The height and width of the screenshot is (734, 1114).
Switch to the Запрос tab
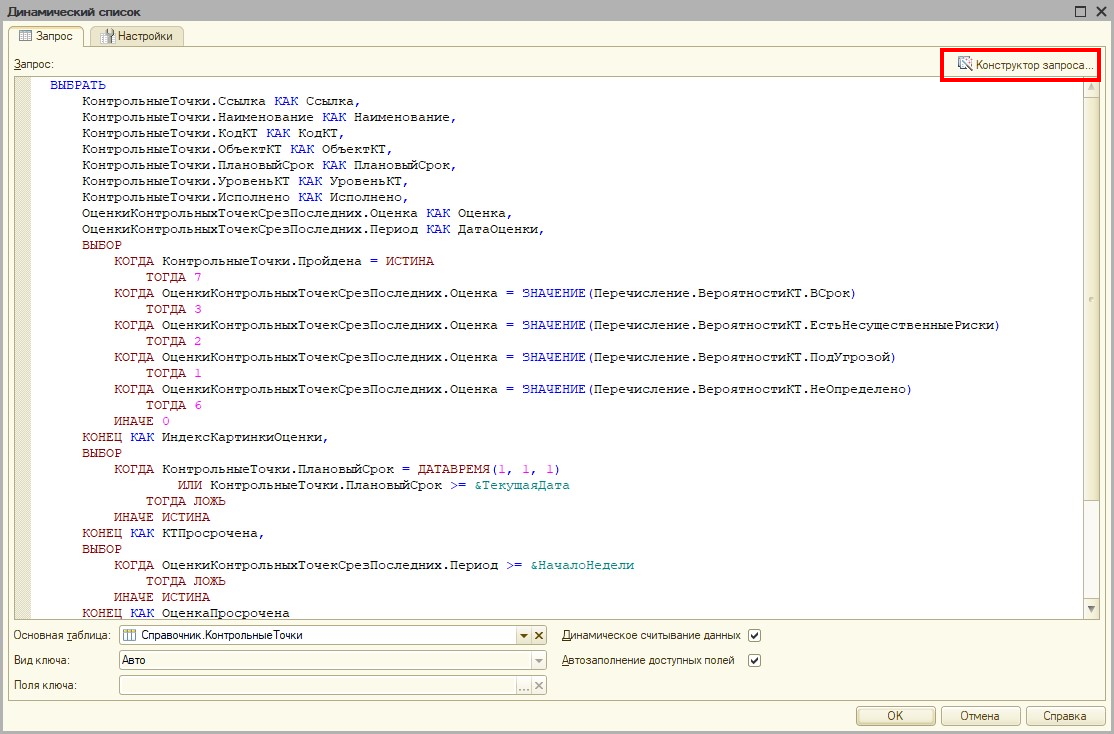point(46,36)
